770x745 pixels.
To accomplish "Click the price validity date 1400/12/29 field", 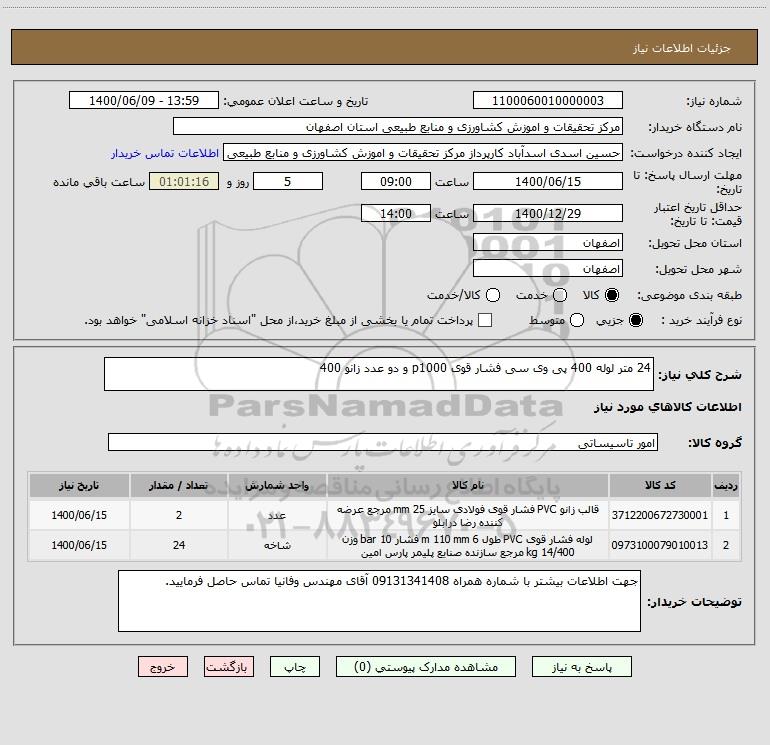I will tap(548, 213).
